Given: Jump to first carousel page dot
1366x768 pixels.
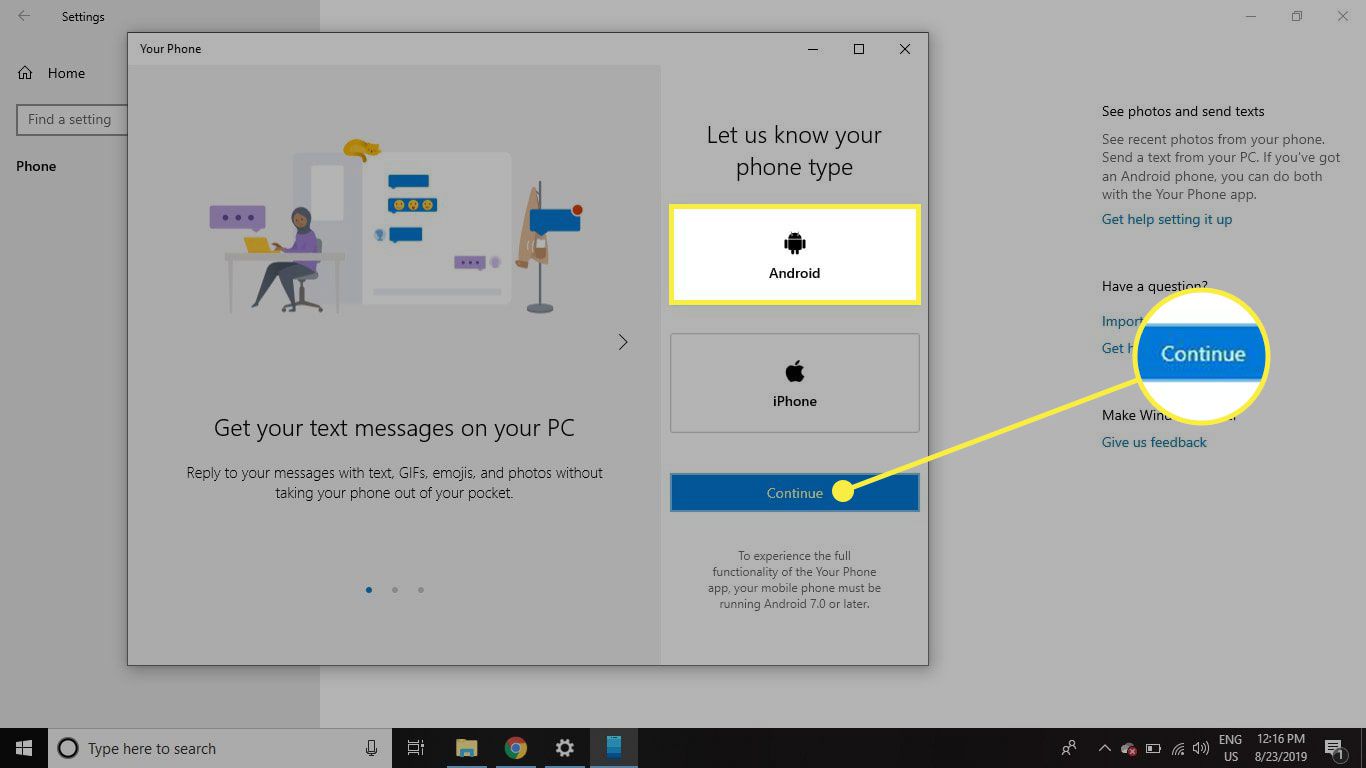Looking at the screenshot, I should 369,590.
